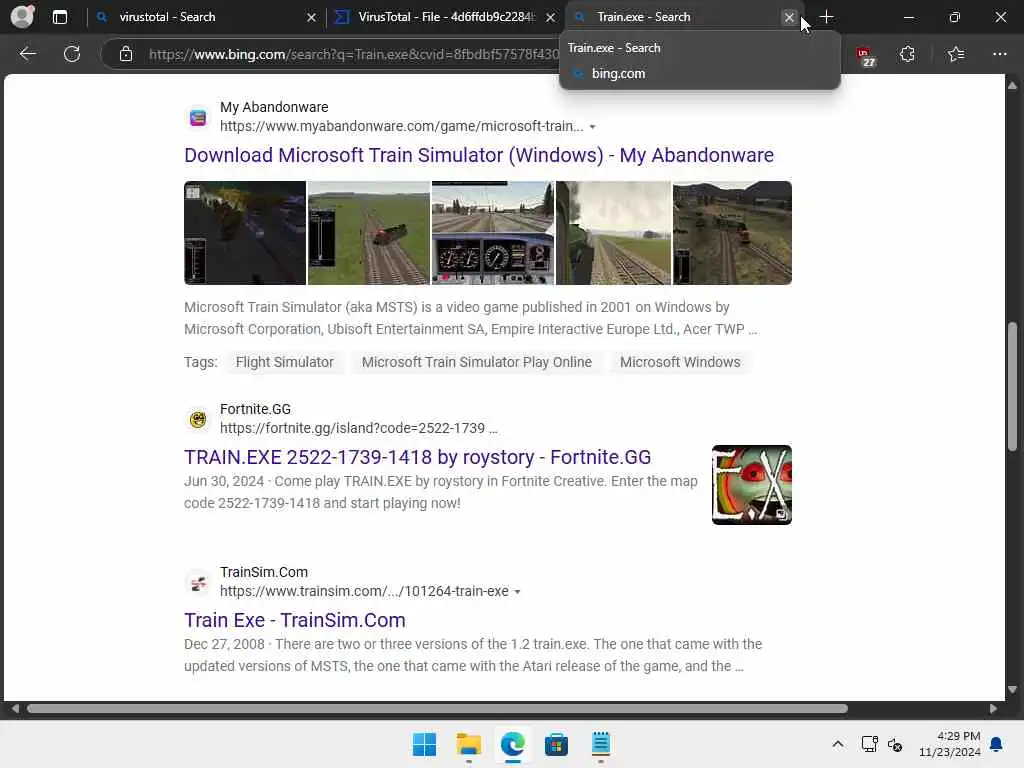The width and height of the screenshot is (1024, 768).
Task: Close the VirusTotal - File tab
Action: (551, 18)
